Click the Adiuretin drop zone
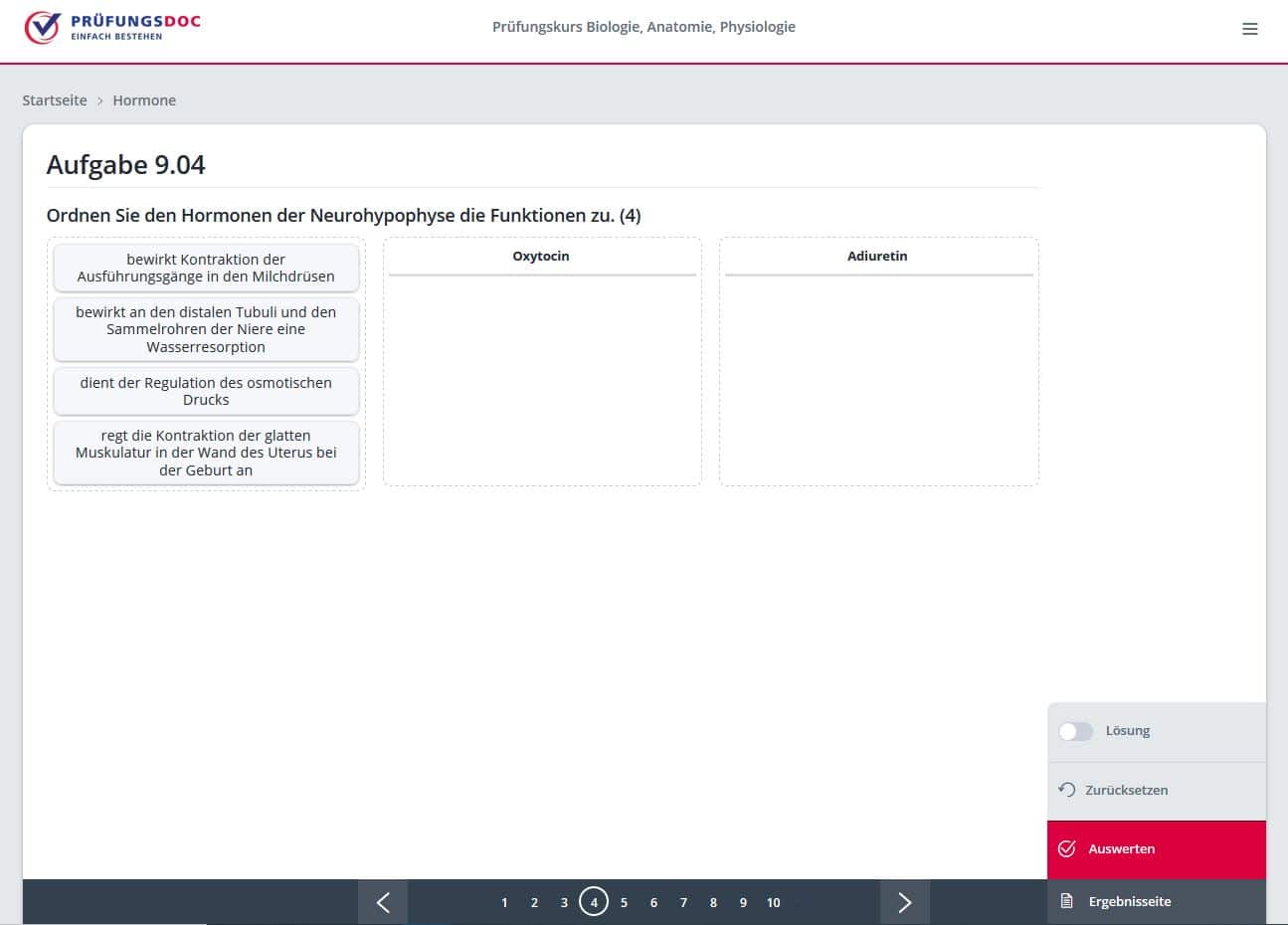 878,378
